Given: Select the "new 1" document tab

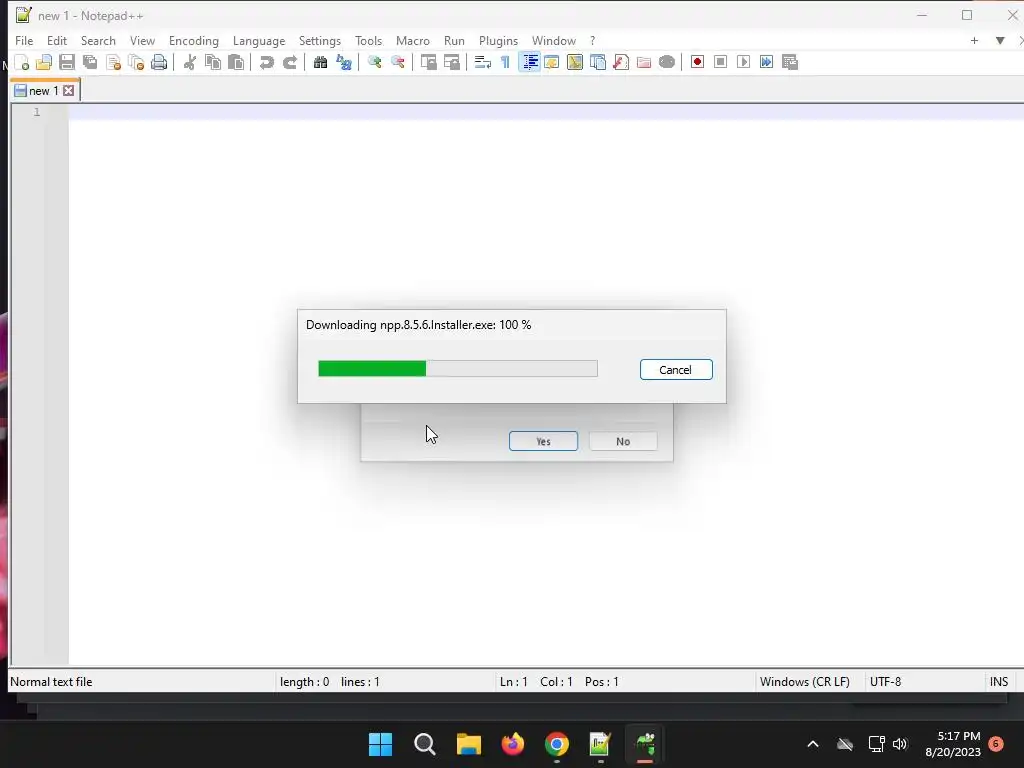Looking at the screenshot, I should [44, 91].
